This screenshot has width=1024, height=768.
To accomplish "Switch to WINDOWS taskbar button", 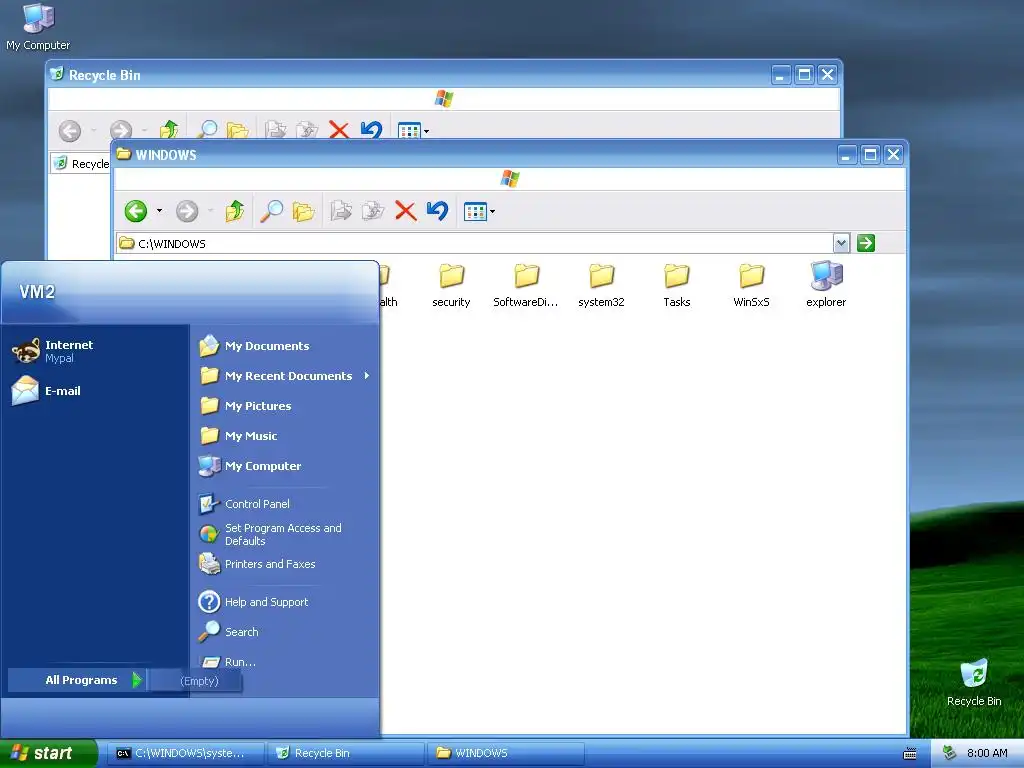I will point(506,754).
